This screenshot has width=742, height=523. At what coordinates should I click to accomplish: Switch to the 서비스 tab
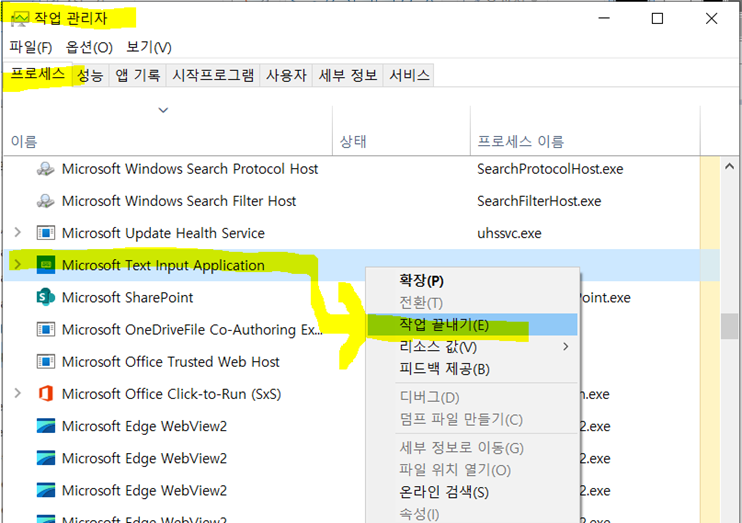pyautogui.click(x=409, y=75)
